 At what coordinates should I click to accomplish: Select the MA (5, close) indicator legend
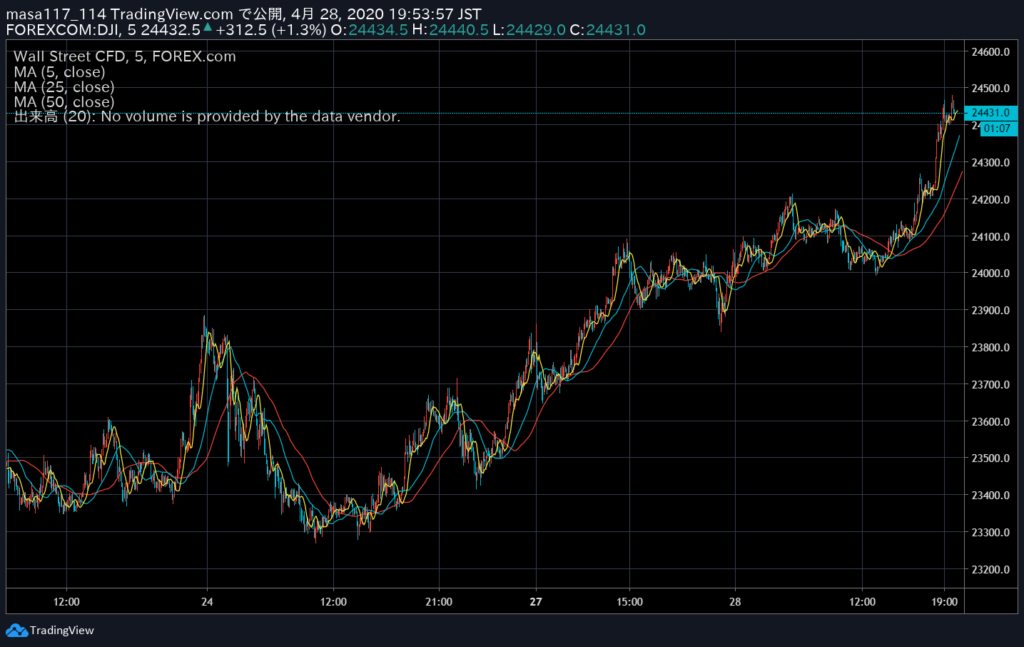[x=59, y=72]
